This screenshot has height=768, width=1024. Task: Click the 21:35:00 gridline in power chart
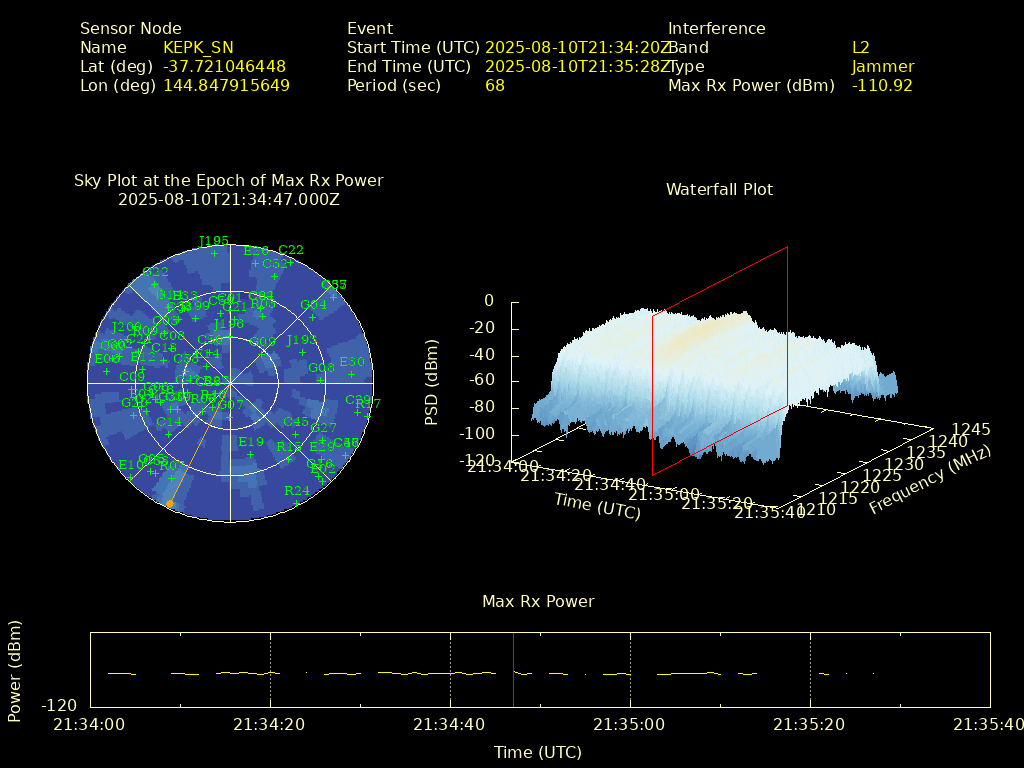point(630,670)
